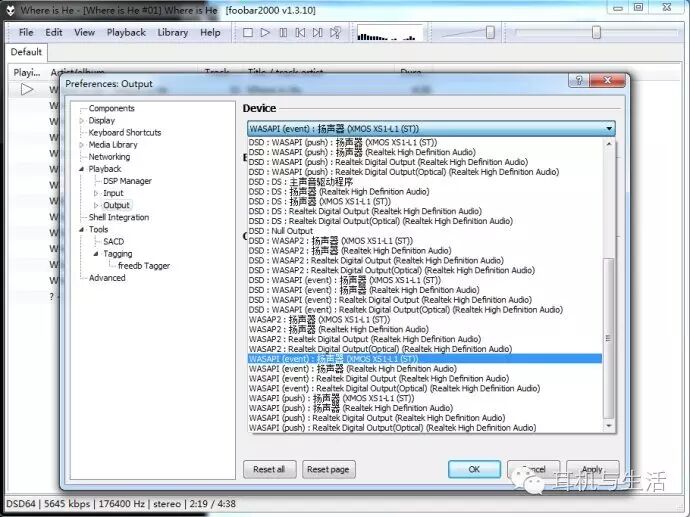Viewport: 690px width, 517px height.
Task: Select Advanced preferences page
Action: (x=107, y=278)
